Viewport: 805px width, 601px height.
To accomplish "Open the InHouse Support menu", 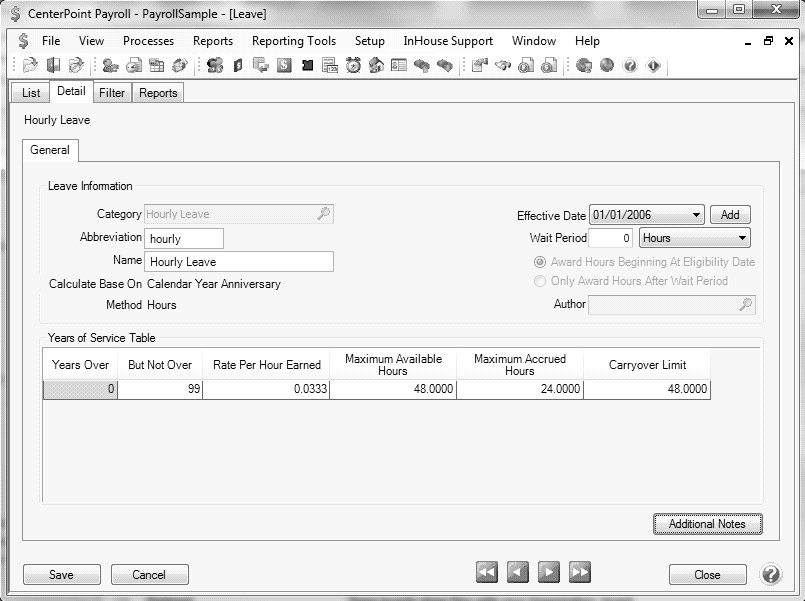I will pos(448,41).
